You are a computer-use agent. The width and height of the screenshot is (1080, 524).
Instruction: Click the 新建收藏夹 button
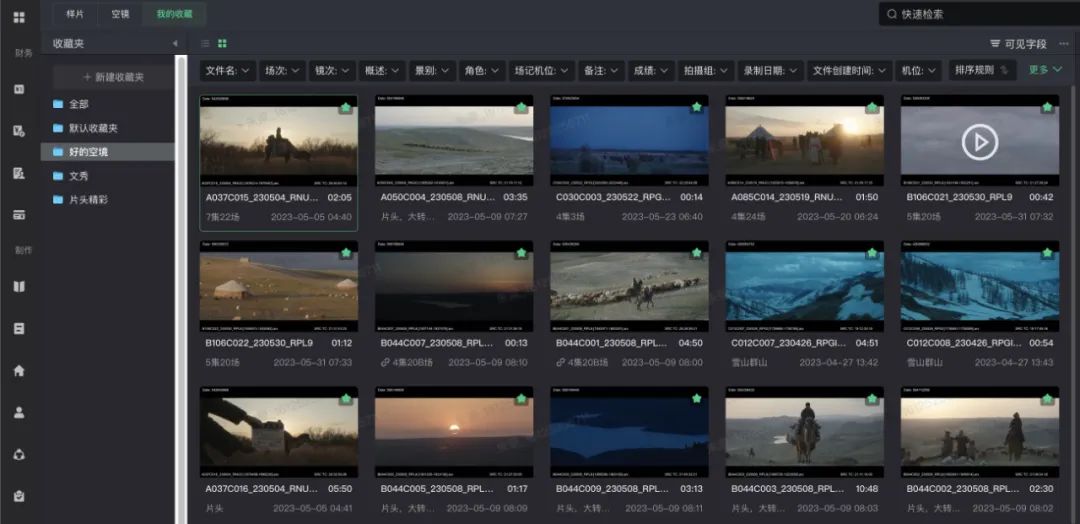click(x=114, y=77)
